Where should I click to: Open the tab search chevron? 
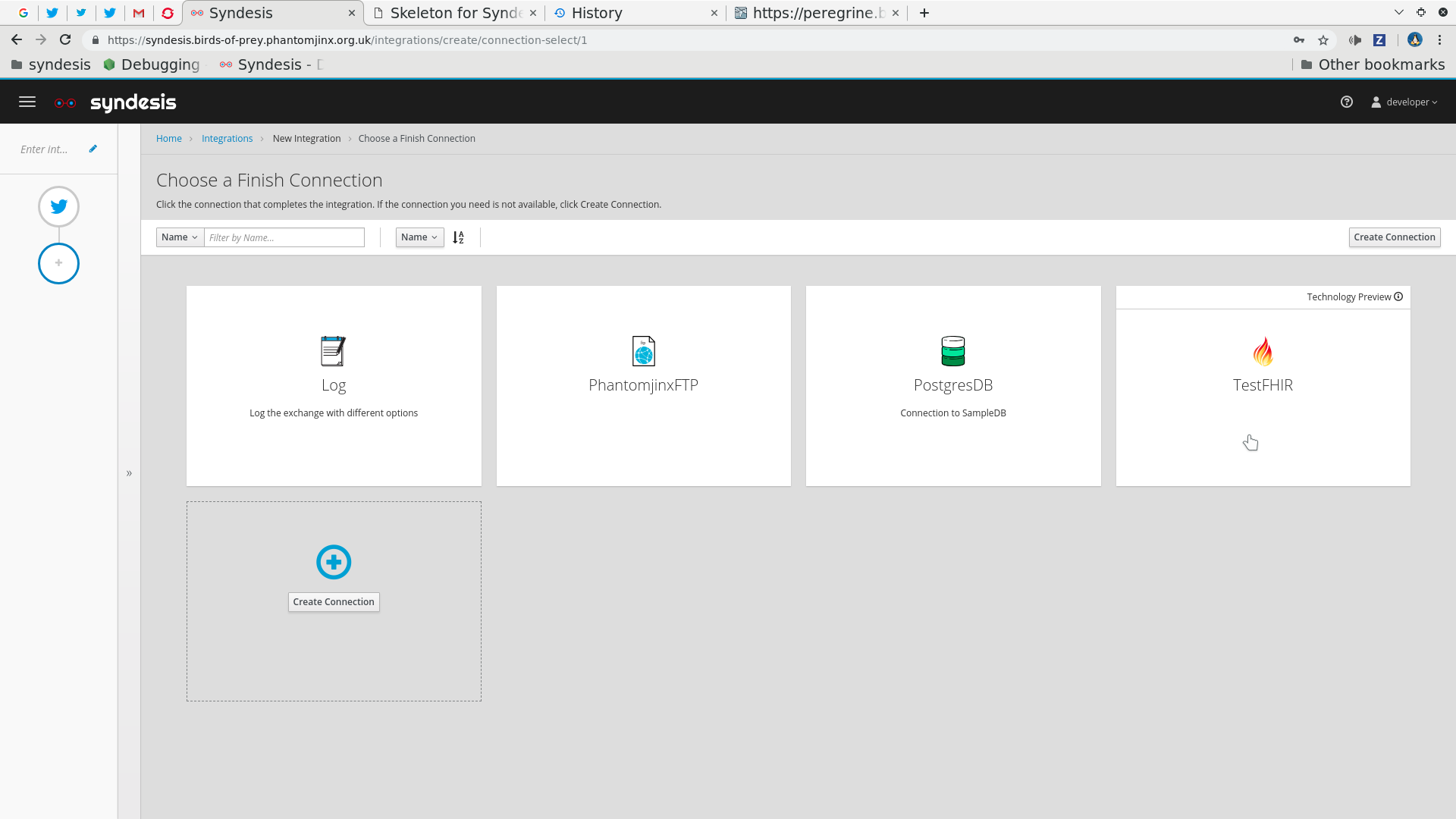click(1399, 12)
